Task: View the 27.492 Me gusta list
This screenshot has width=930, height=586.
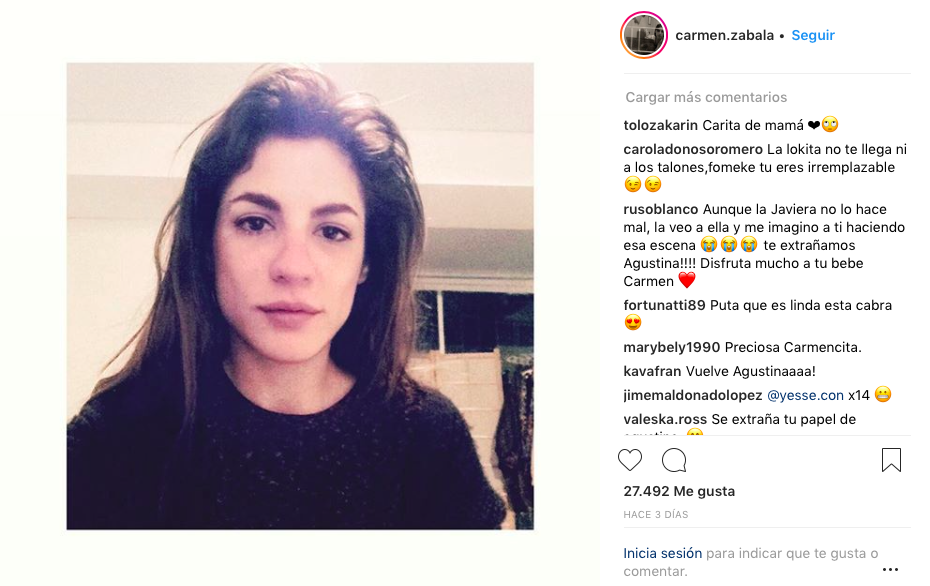Action: 679,491
